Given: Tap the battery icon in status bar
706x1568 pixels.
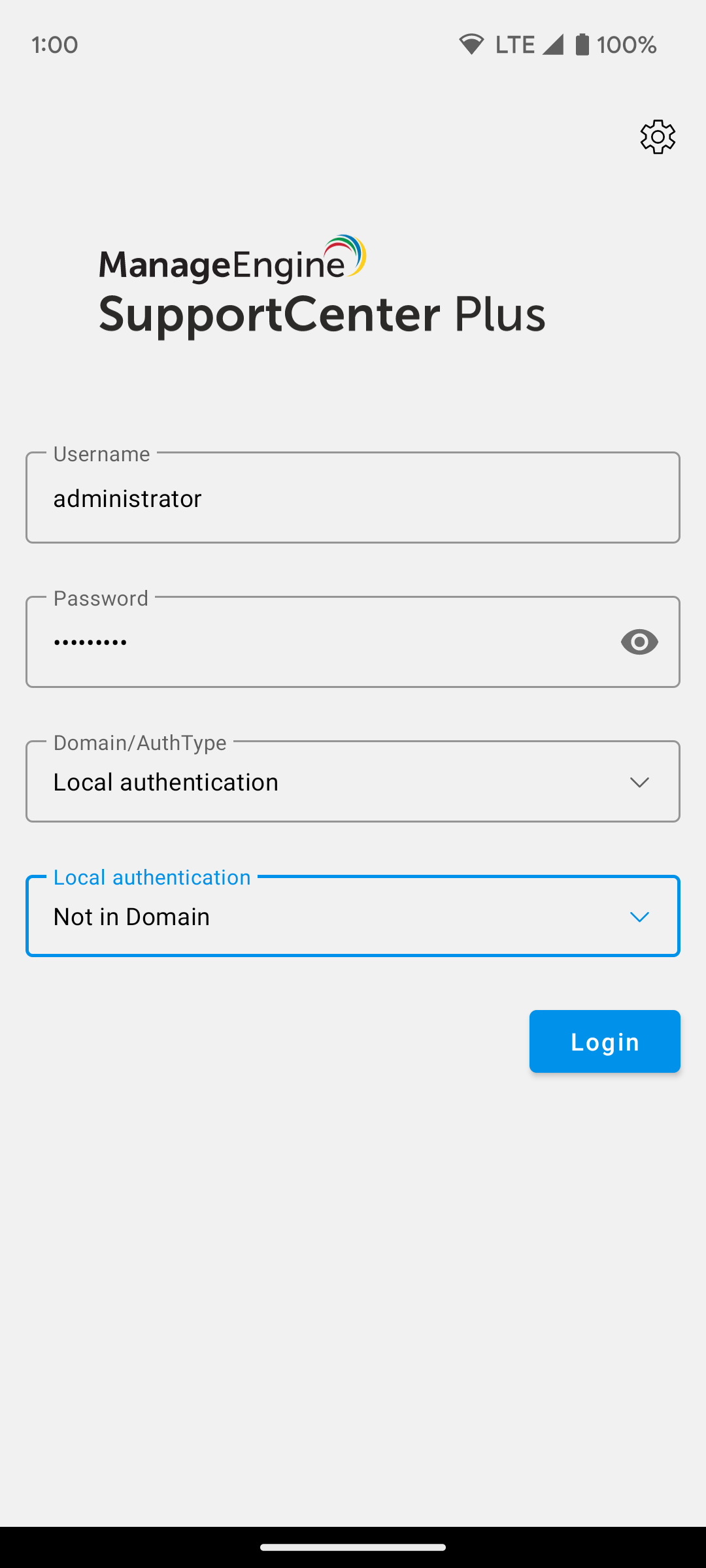Looking at the screenshot, I should click(x=582, y=44).
